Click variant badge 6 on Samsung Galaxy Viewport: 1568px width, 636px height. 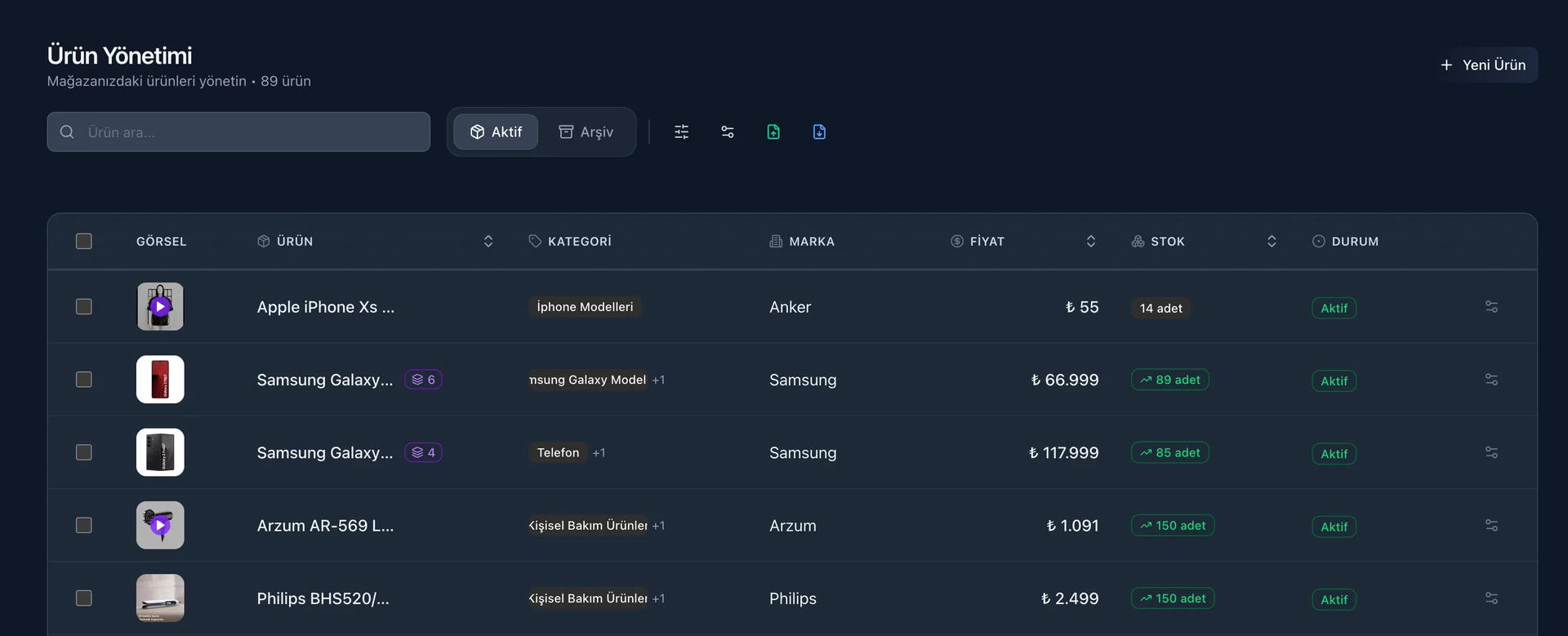click(x=423, y=380)
